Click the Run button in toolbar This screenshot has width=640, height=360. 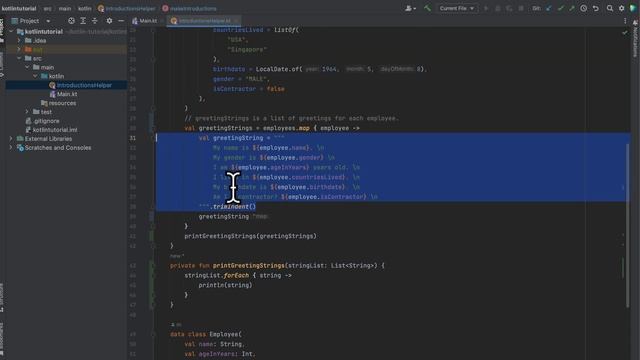pyautogui.click(x=486, y=8)
